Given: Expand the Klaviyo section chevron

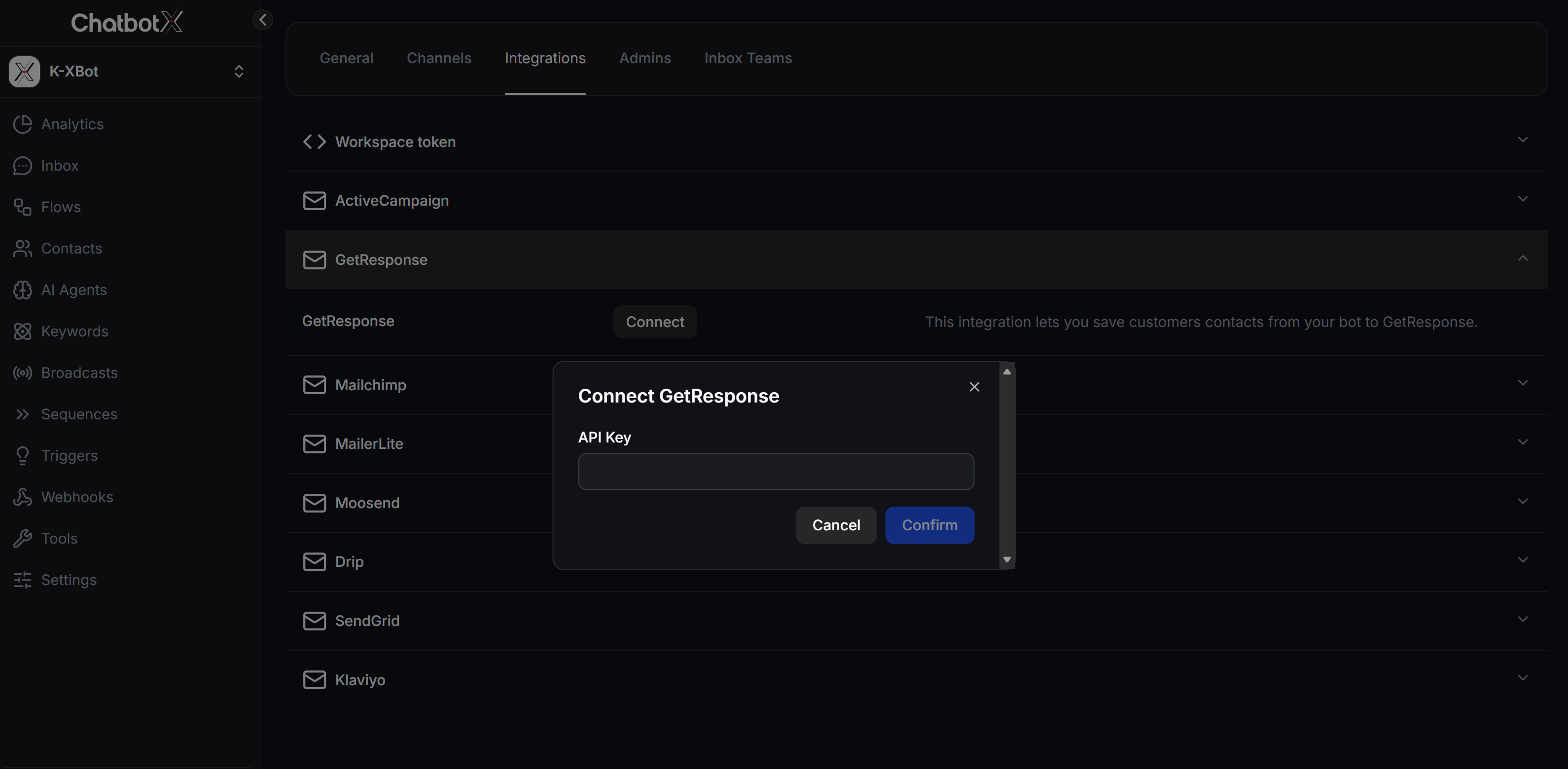Looking at the screenshot, I should (x=1522, y=677).
